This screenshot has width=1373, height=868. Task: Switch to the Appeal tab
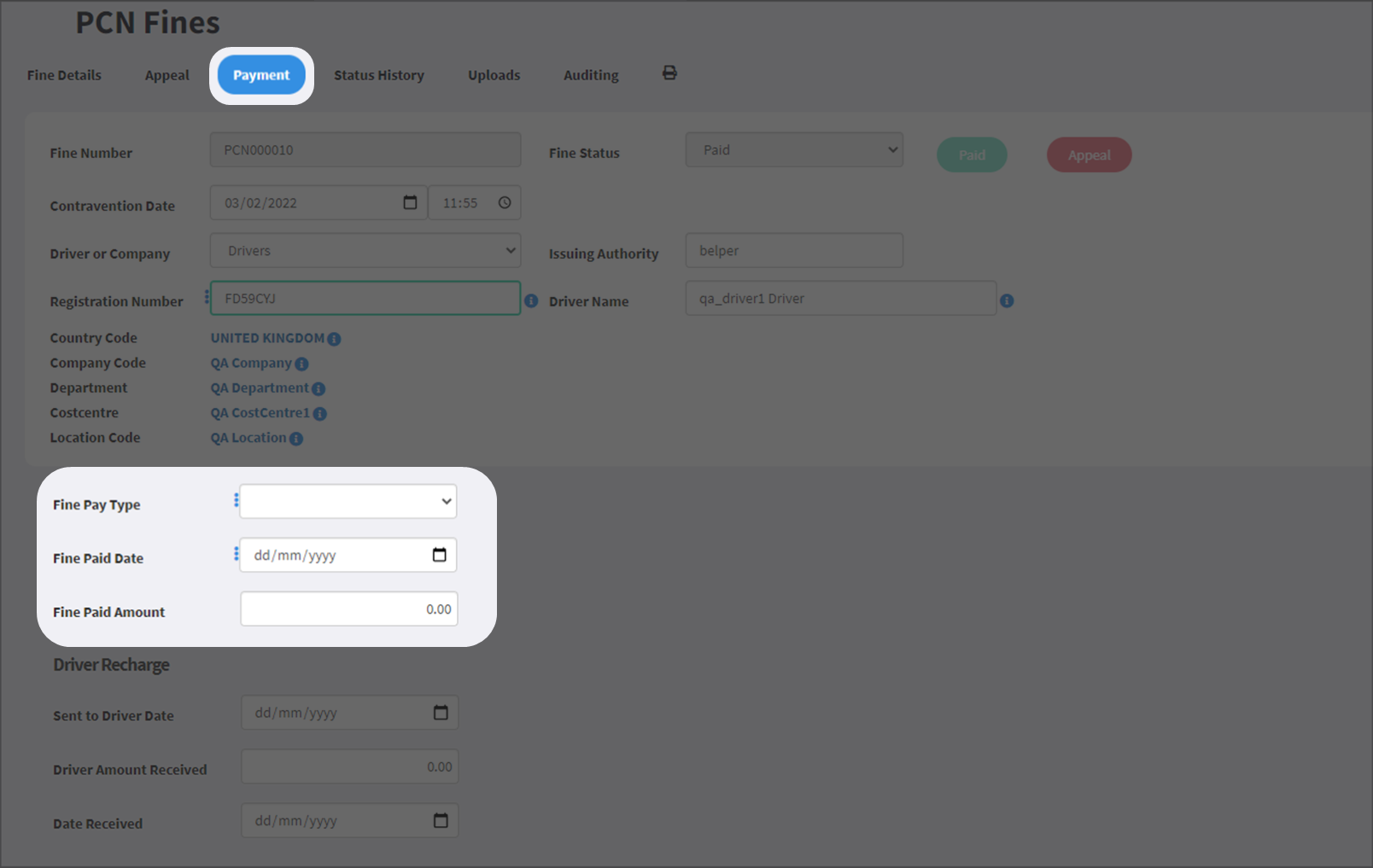tap(167, 75)
